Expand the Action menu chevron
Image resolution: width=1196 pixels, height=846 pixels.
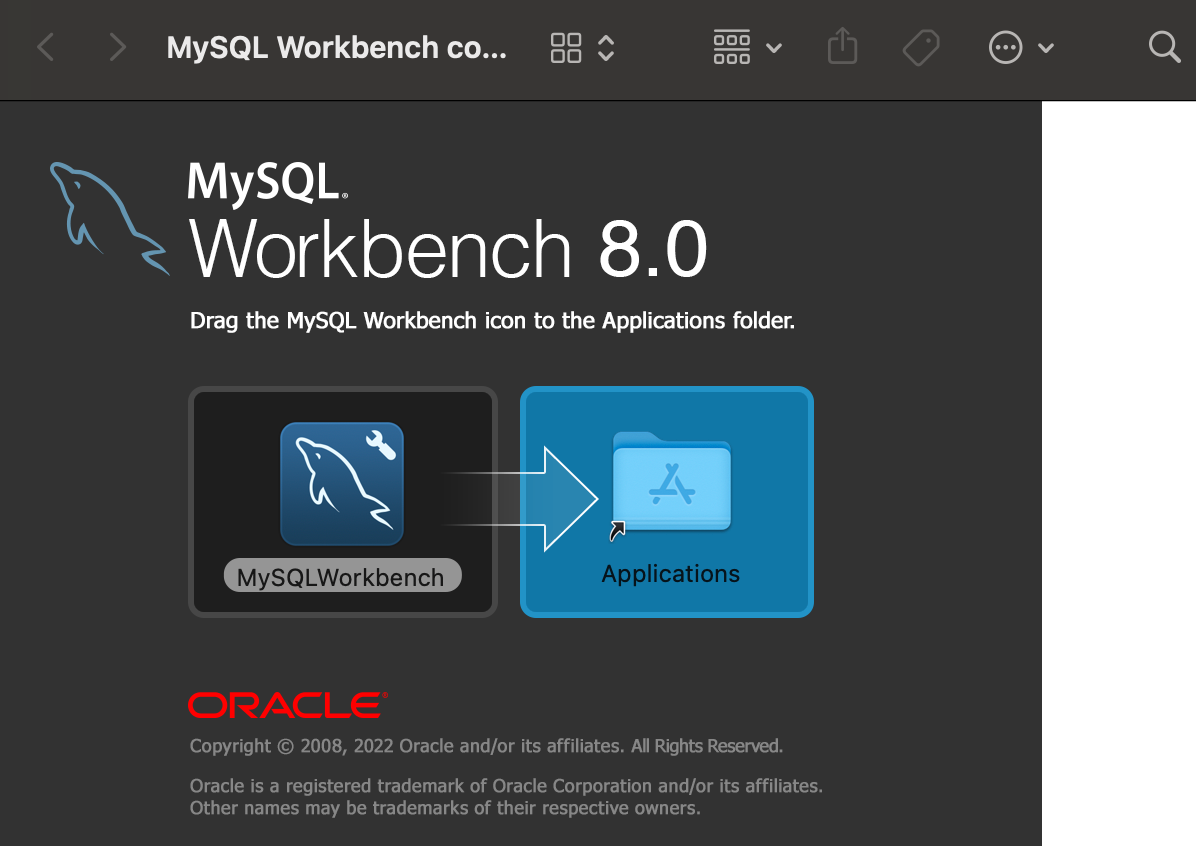point(1046,48)
